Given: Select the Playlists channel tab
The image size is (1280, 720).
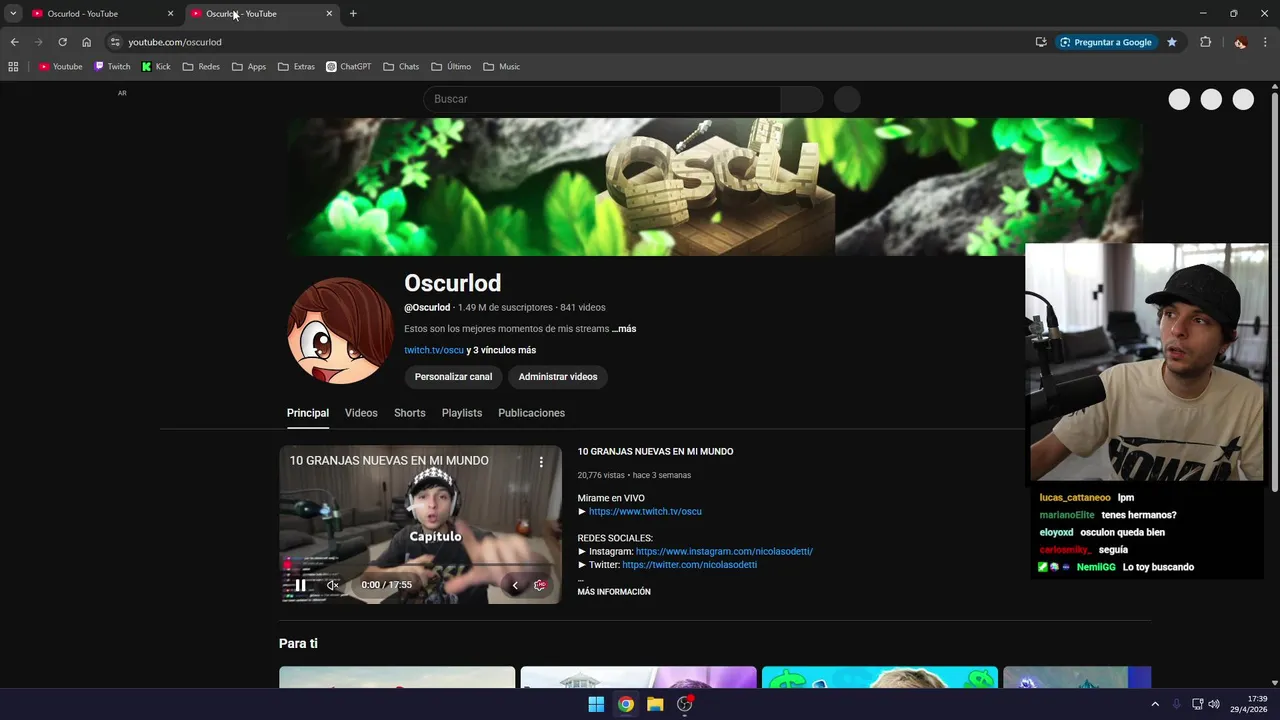Looking at the screenshot, I should coord(462,413).
